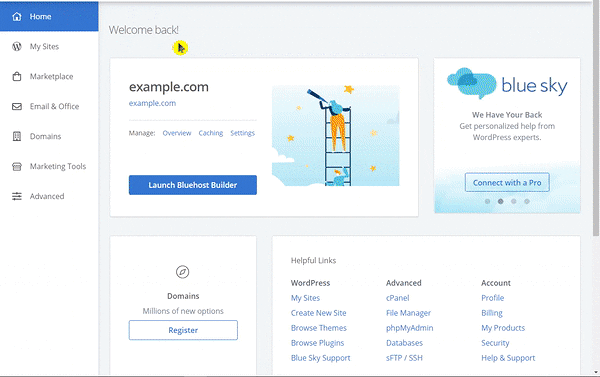Click Connect with a Pro button

click(x=507, y=183)
